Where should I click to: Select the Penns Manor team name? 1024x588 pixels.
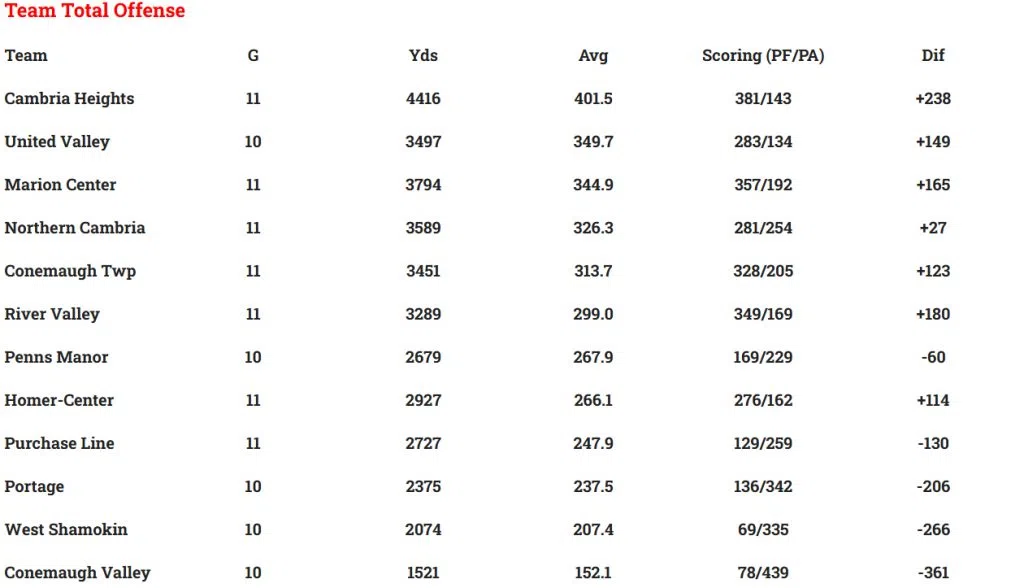[56, 357]
